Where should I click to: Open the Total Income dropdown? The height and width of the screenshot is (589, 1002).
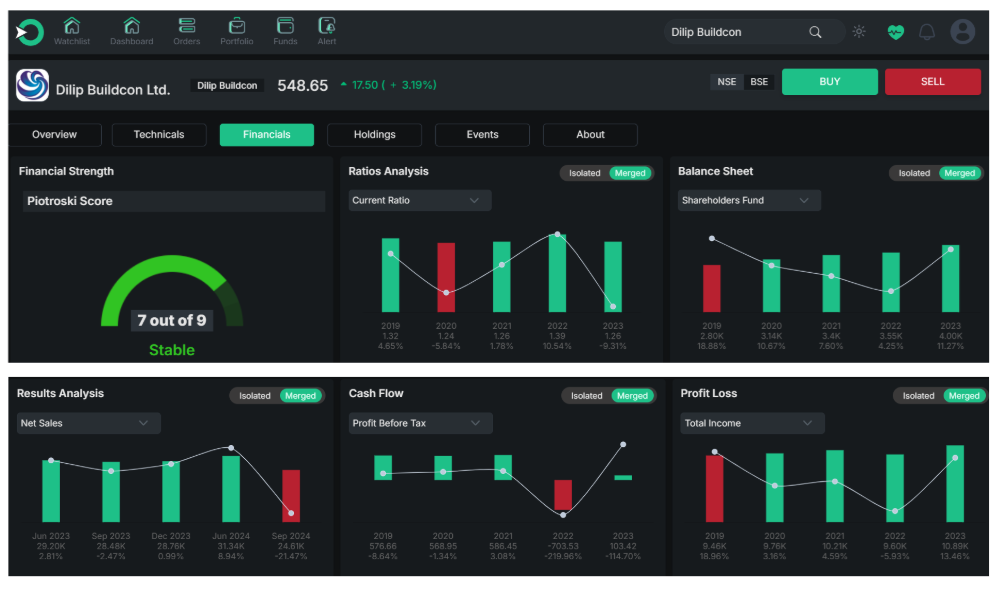752,424
